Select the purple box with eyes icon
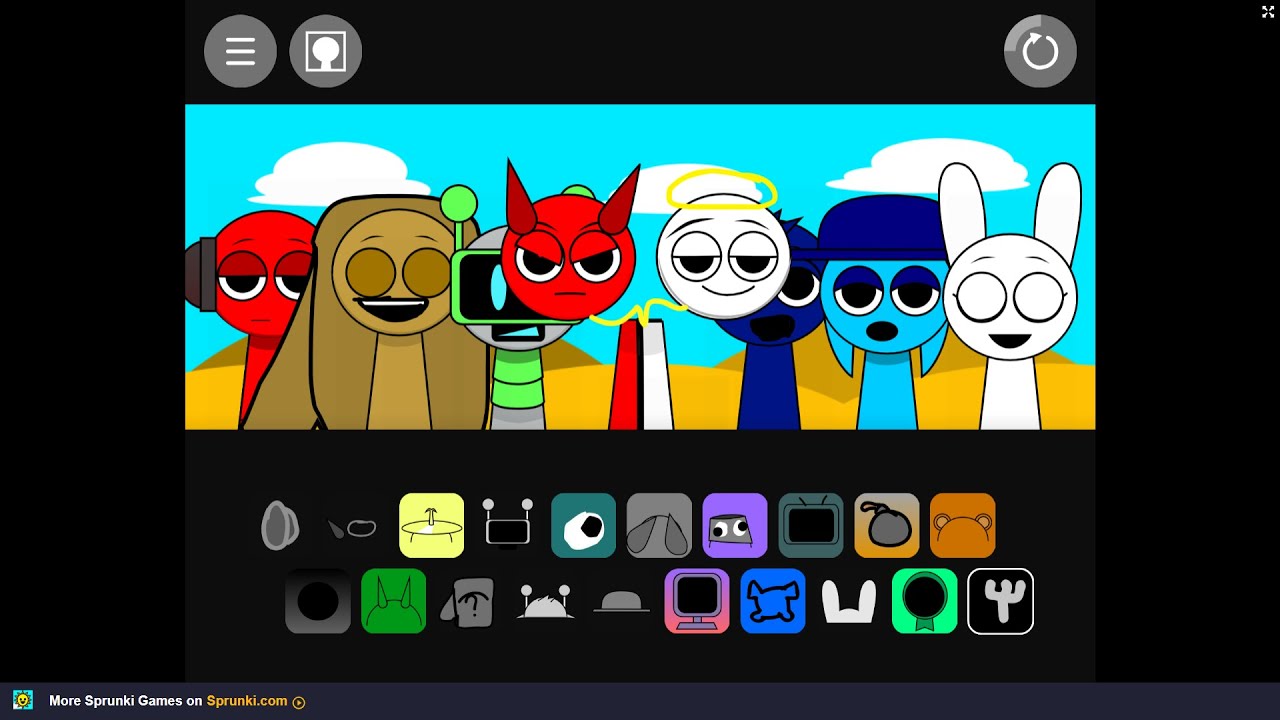 pyautogui.click(x=735, y=525)
